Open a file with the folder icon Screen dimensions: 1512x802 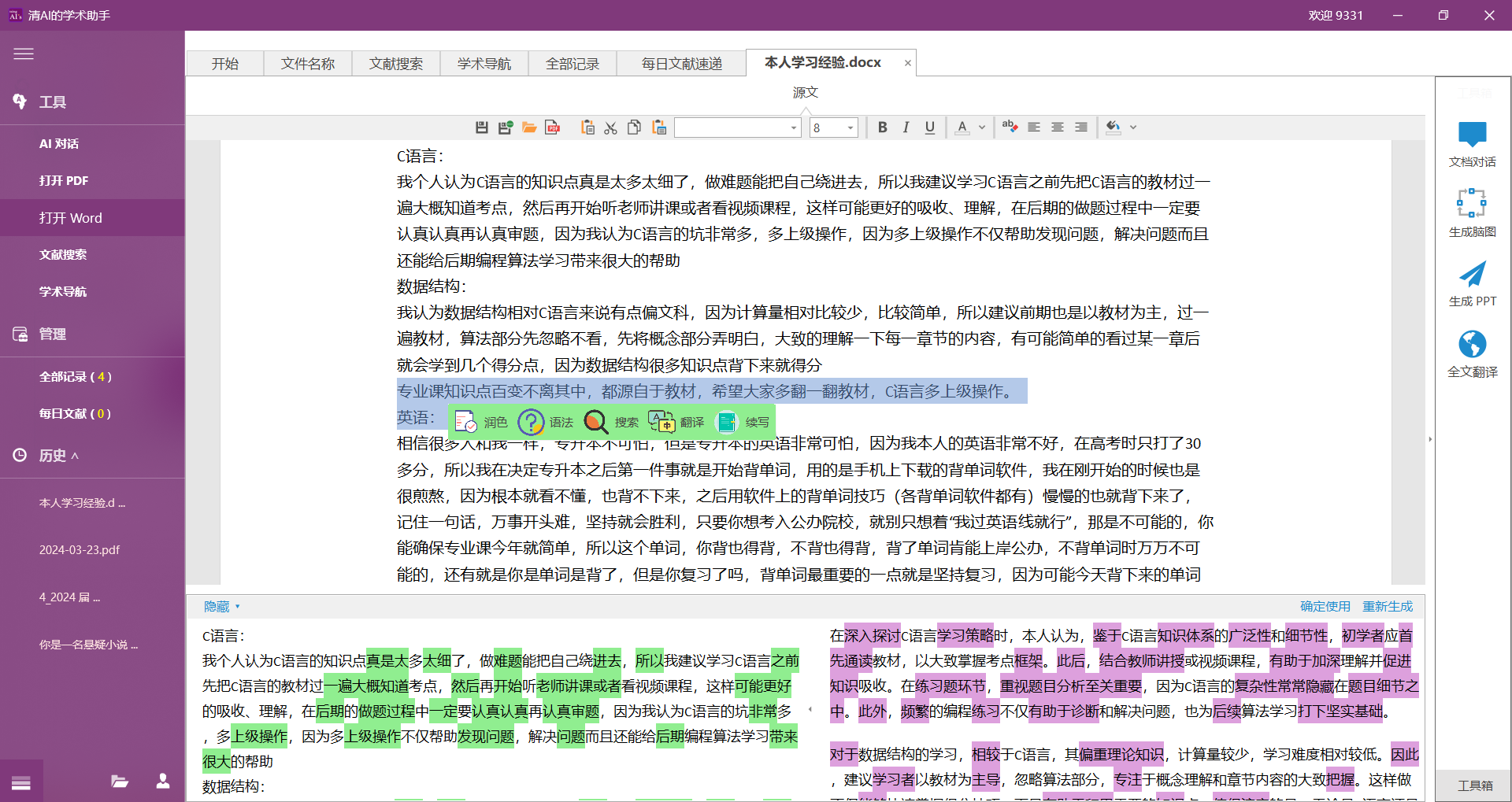(x=529, y=128)
